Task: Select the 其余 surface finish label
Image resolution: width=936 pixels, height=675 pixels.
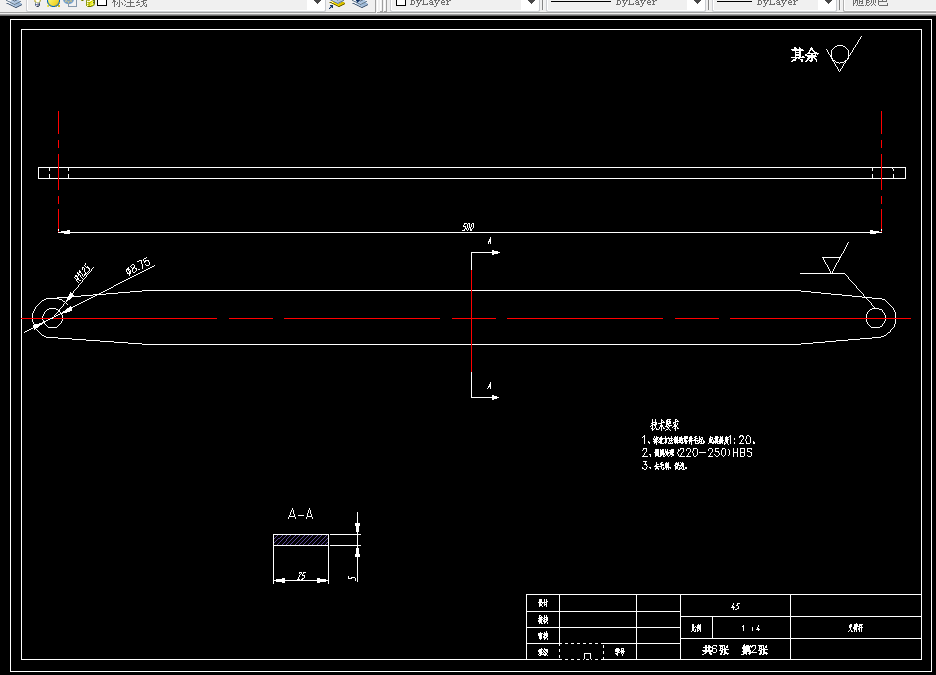Action: click(804, 55)
